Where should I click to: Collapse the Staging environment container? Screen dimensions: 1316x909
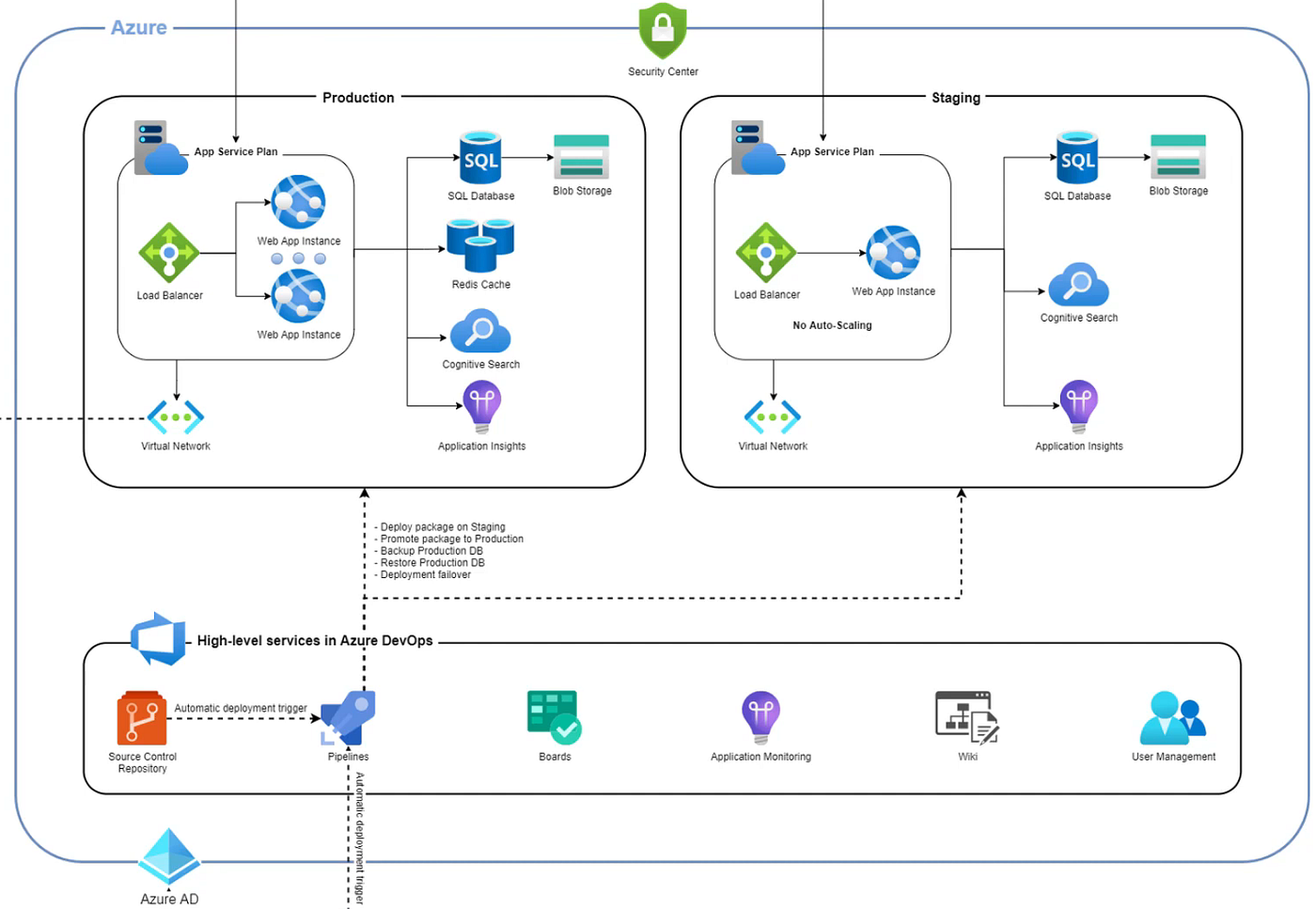[x=956, y=98]
